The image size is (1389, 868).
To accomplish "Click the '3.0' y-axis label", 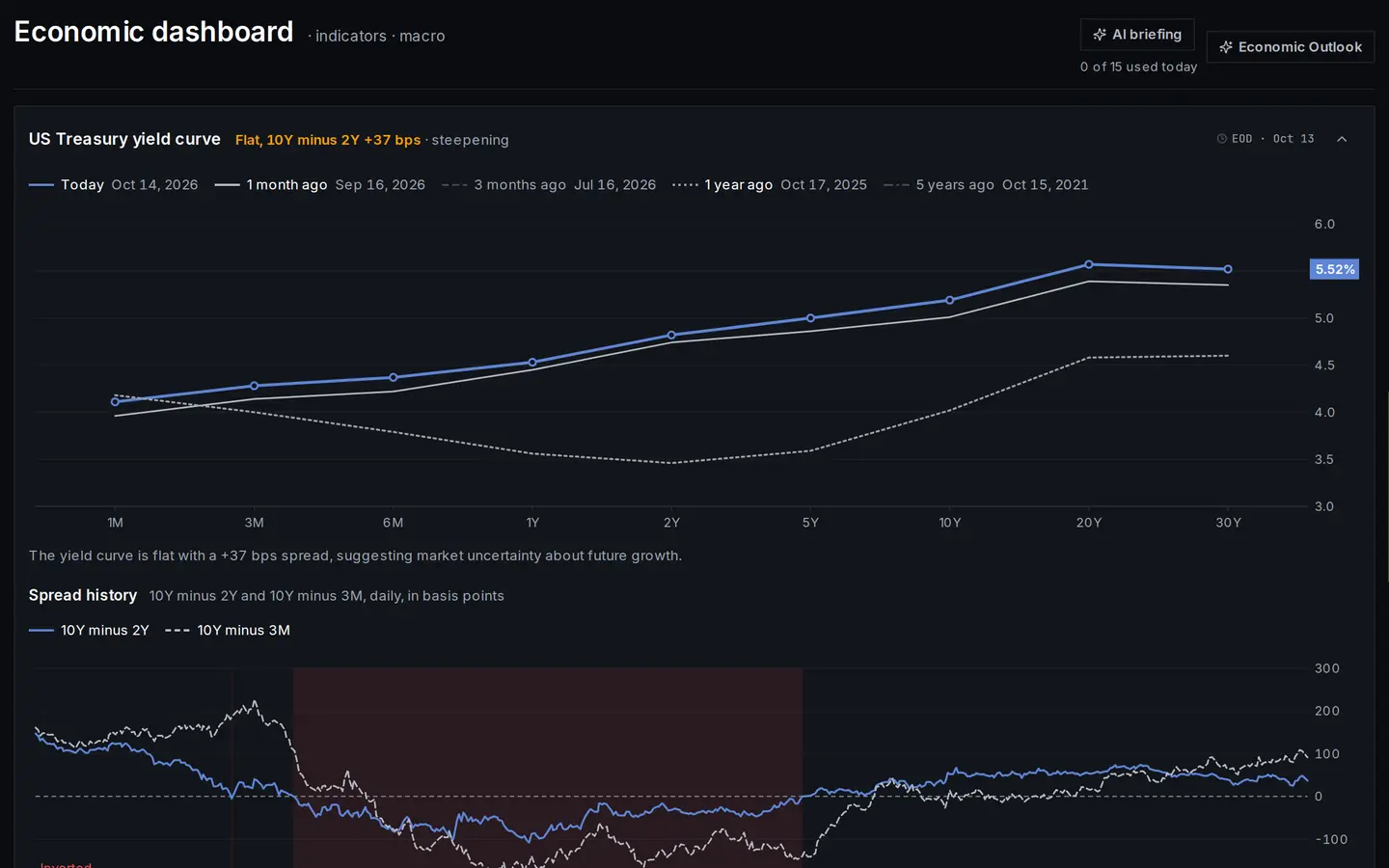I will click(1324, 507).
